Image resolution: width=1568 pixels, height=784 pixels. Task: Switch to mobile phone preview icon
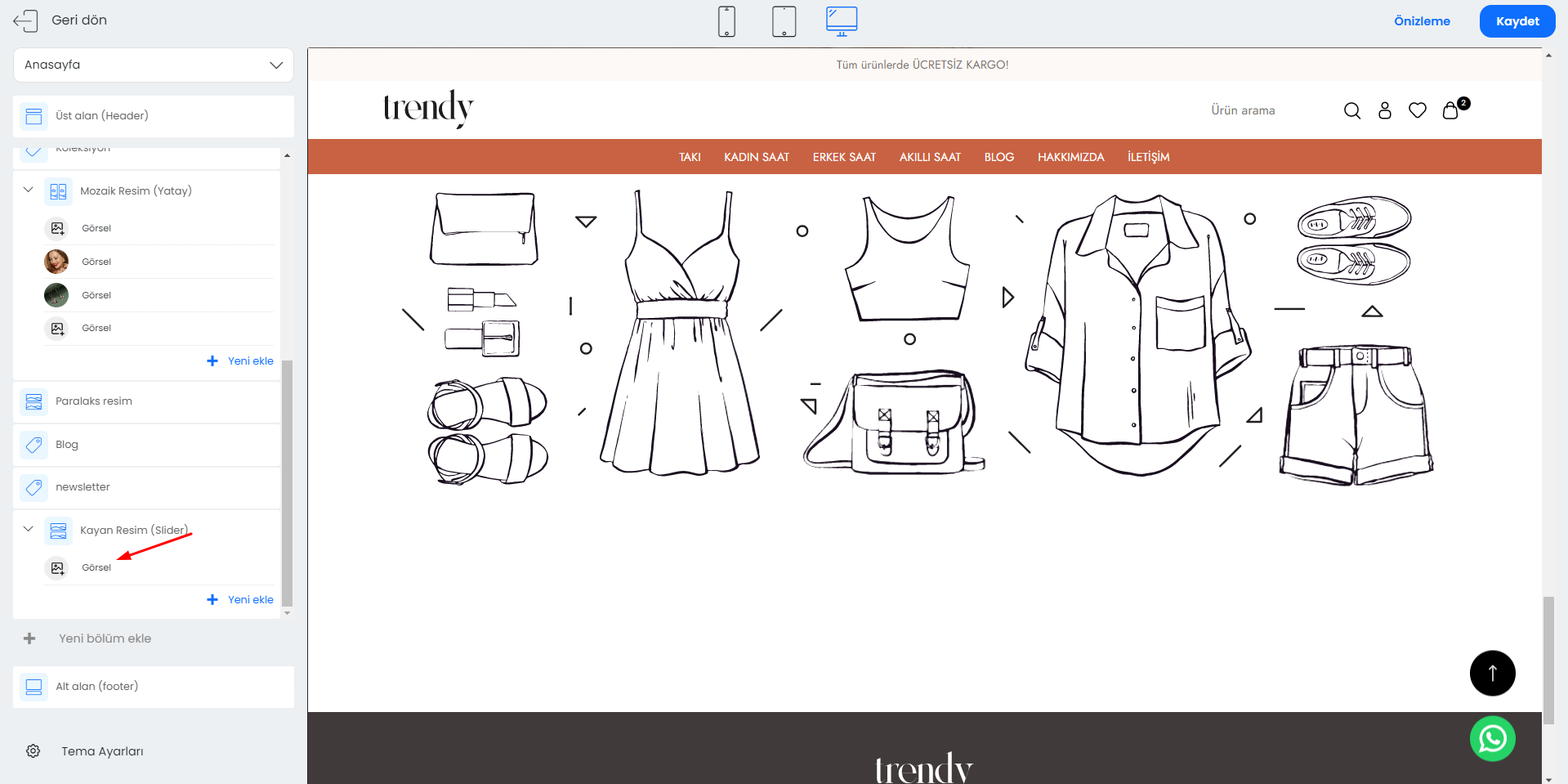click(726, 21)
